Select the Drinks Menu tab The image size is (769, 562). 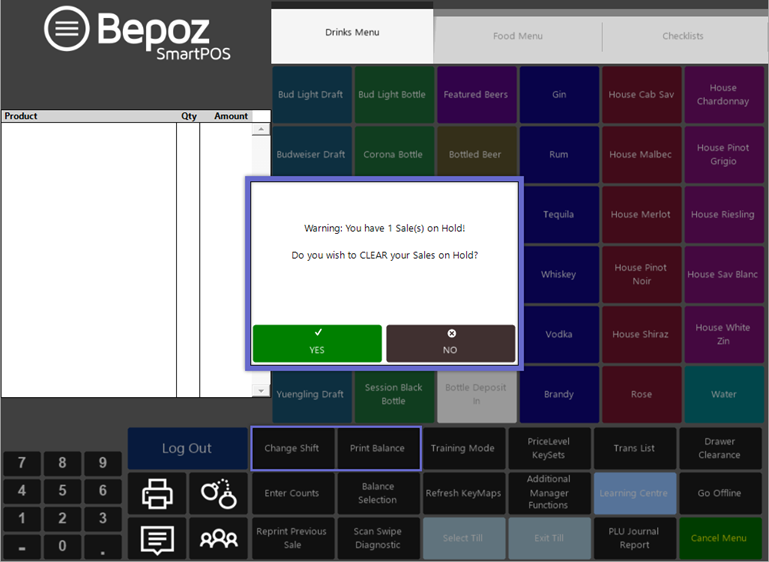352,33
